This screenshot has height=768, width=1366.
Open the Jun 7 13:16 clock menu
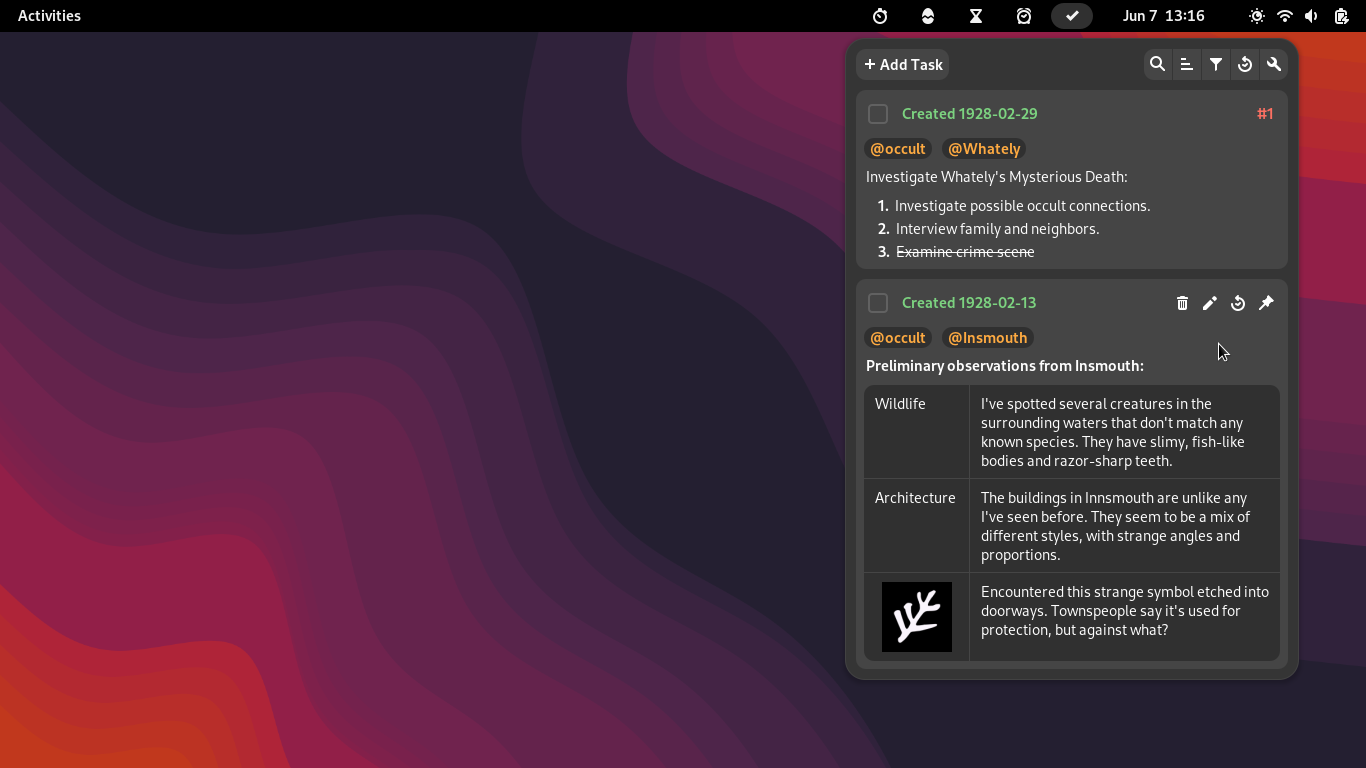coord(1163,16)
